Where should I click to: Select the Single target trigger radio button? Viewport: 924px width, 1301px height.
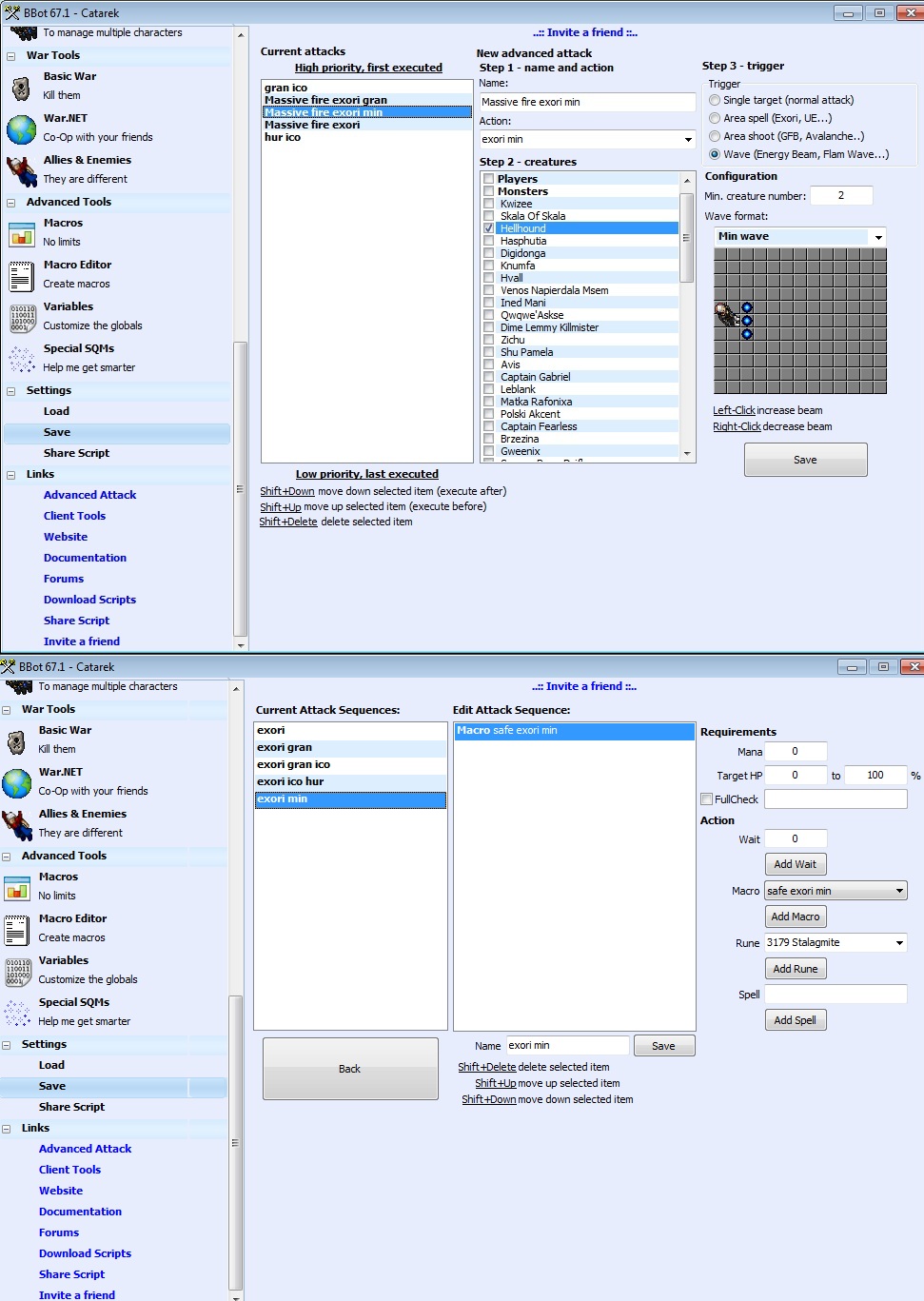coord(715,100)
